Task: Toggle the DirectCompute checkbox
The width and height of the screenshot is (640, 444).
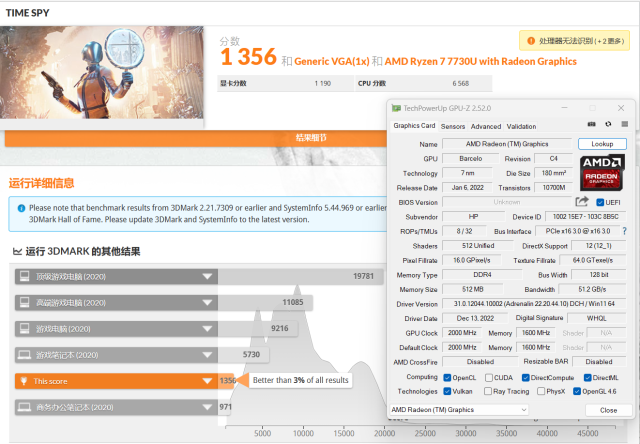Action: pyautogui.click(x=526, y=378)
